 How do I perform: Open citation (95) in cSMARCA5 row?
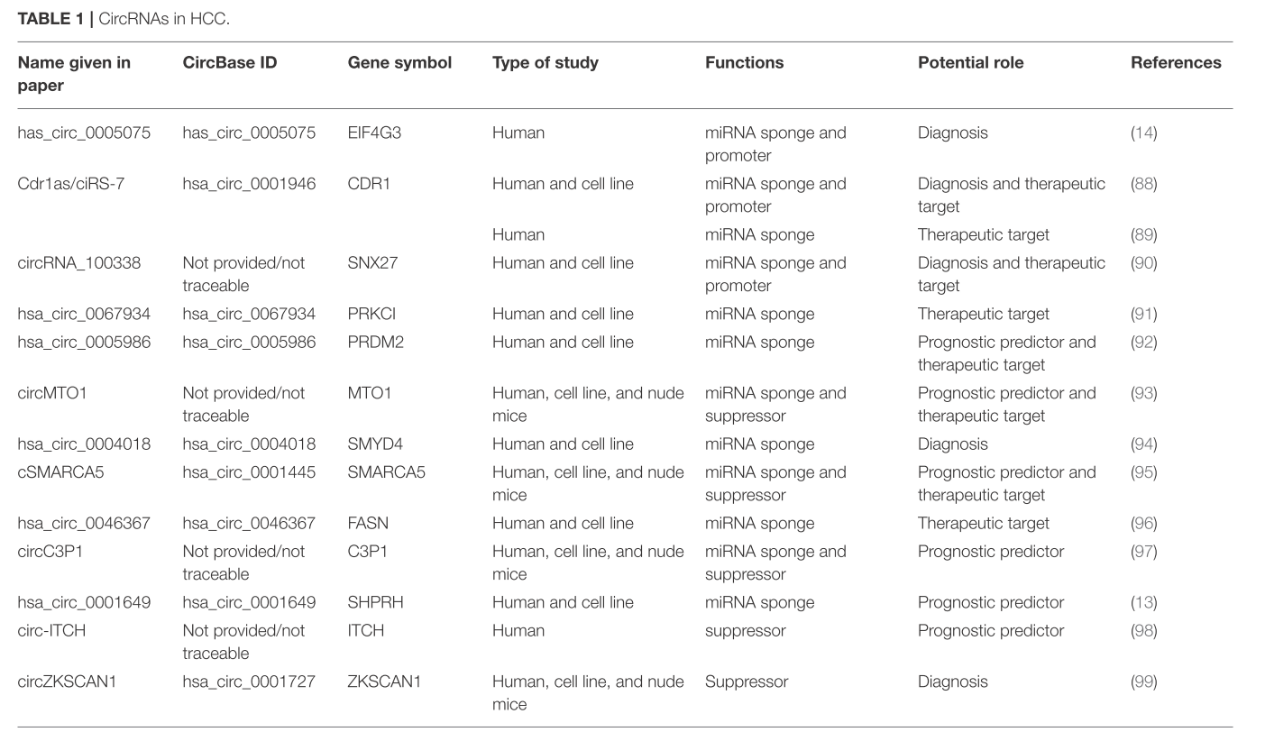click(x=1144, y=472)
